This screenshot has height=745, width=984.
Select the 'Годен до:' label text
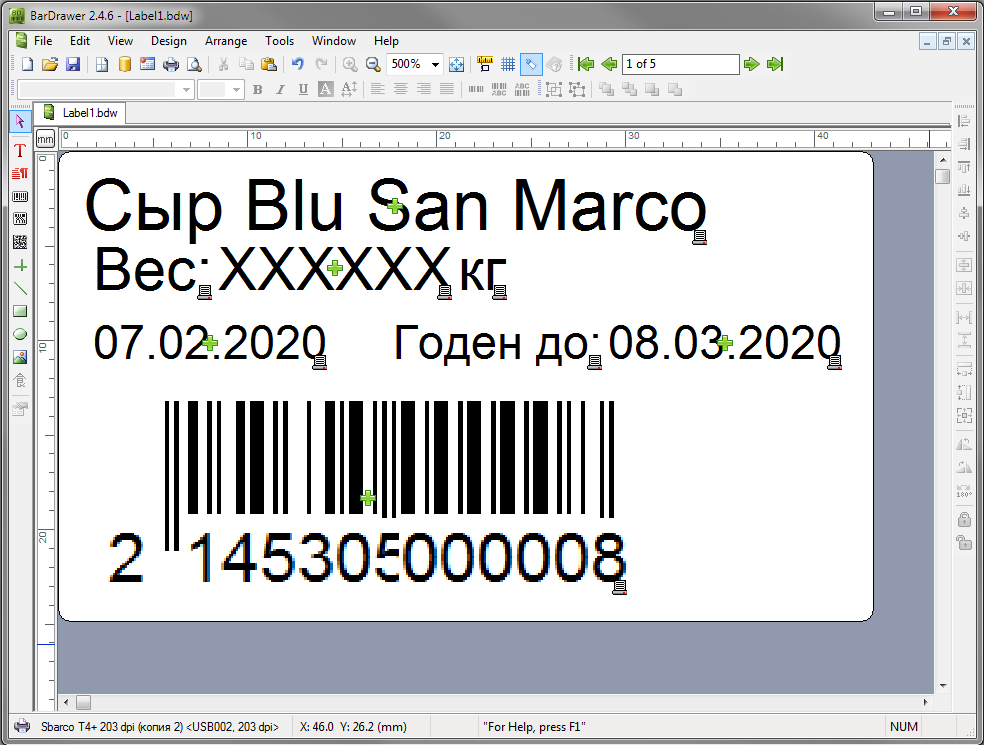click(x=496, y=343)
